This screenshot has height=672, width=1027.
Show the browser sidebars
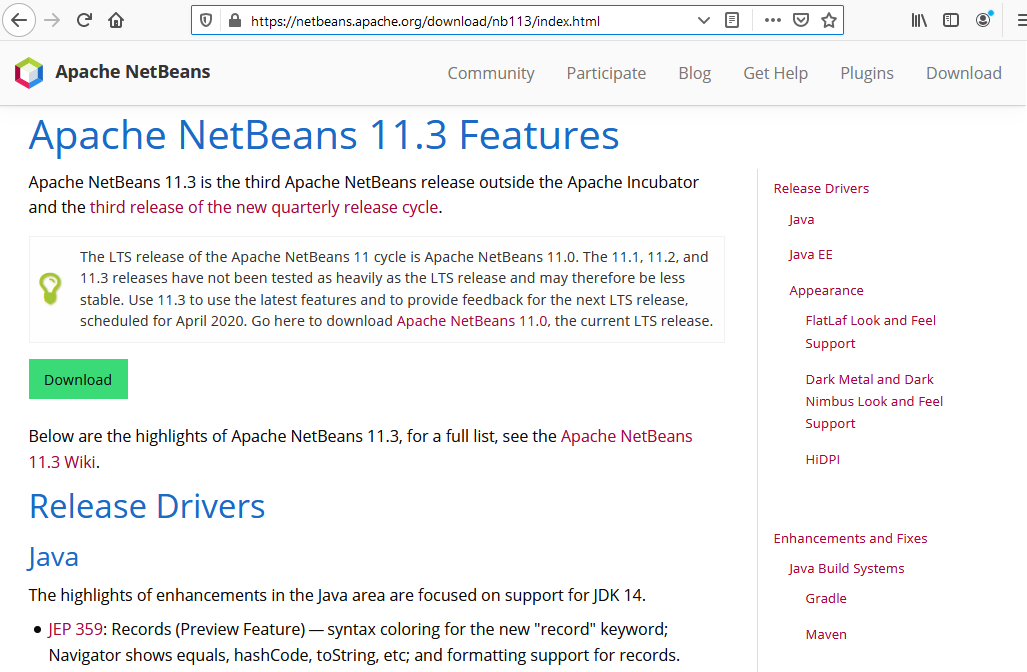[x=951, y=20]
